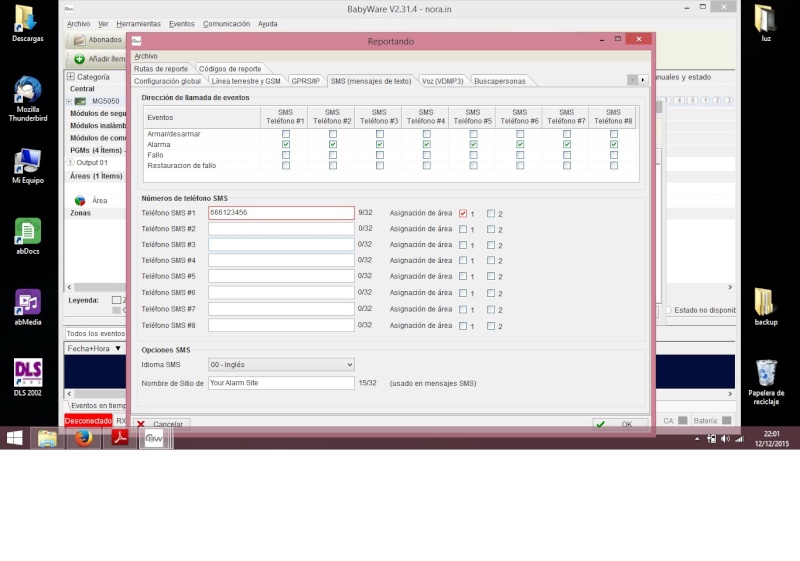This screenshot has height=561, width=800.
Task: Click the Nombre de Sitio text field
Action: [x=281, y=383]
